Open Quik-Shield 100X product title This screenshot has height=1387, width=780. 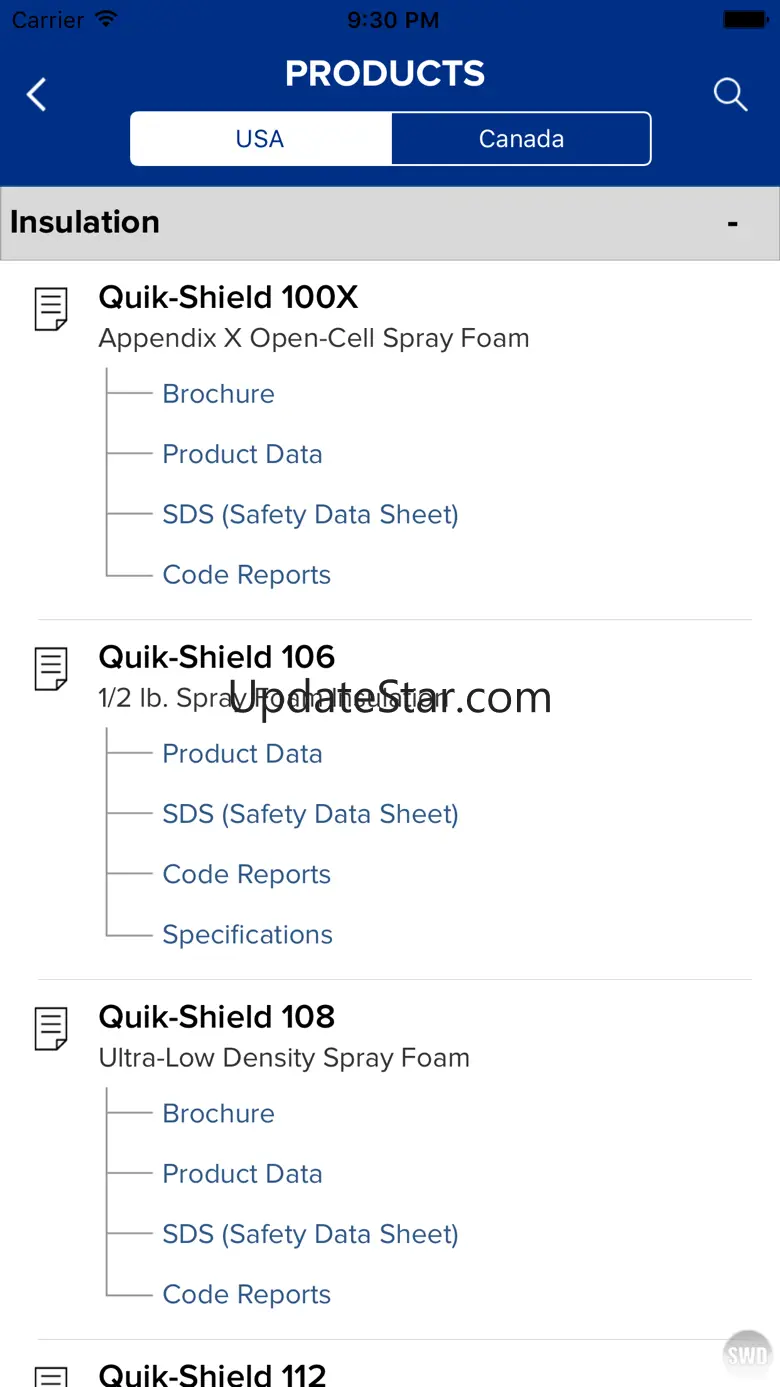coord(228,297)
